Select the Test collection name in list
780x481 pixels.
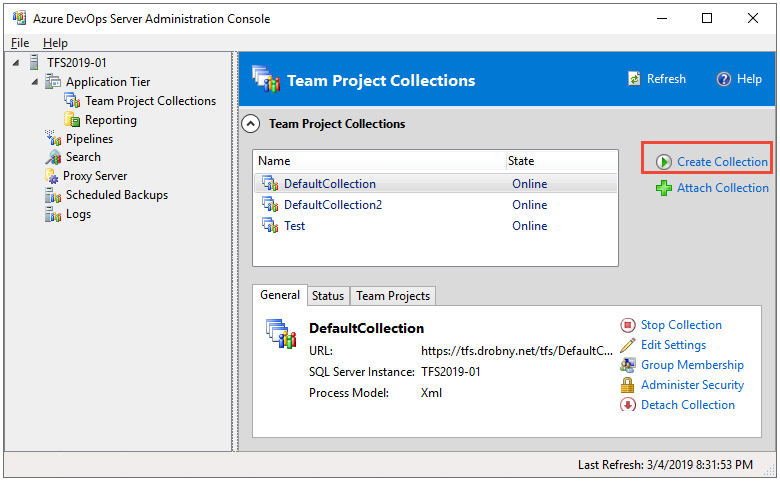294,226
